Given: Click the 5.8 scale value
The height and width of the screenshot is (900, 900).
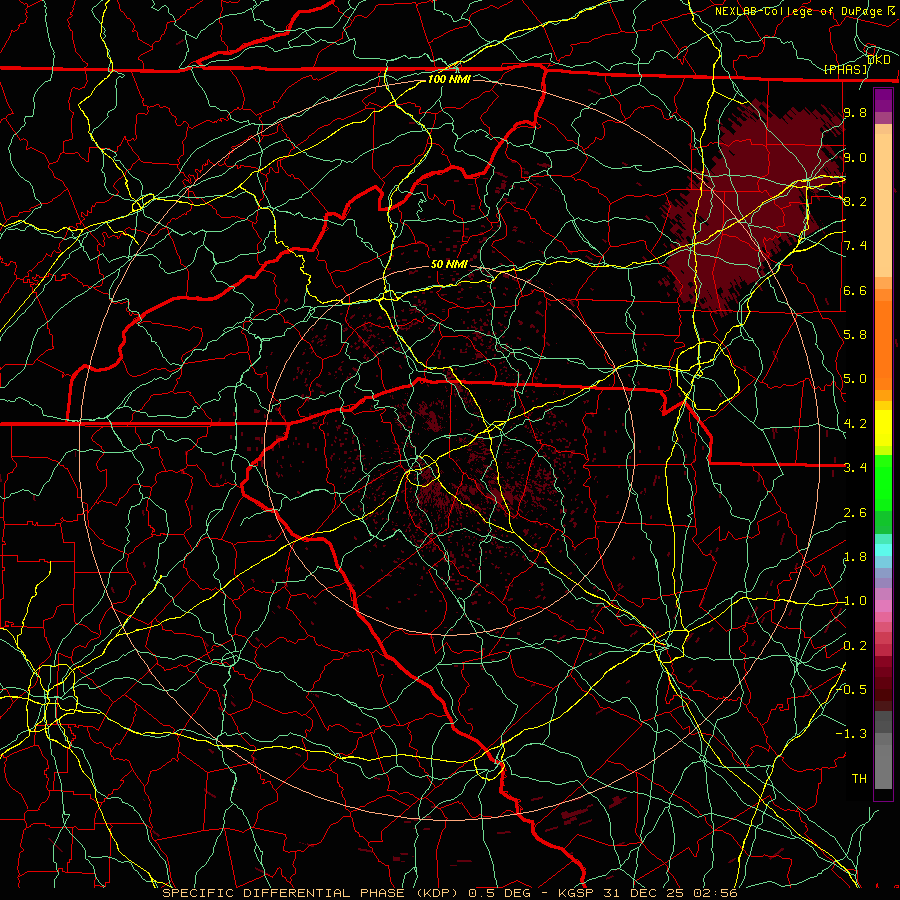Looking at the screenshot, I should 855,335.
